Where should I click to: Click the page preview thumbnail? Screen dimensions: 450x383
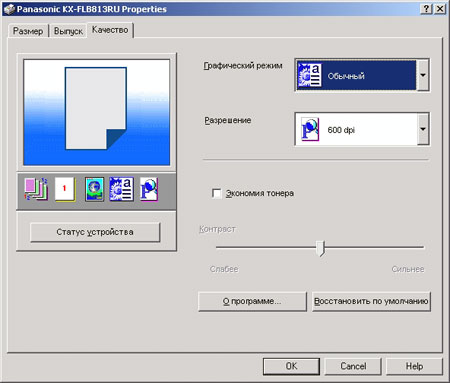point(96,108)
